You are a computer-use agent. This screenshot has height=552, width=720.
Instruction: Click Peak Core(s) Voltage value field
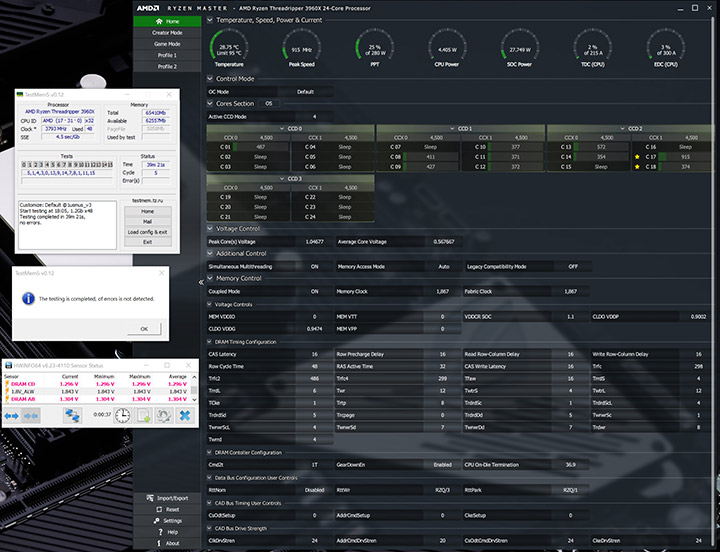[x=315, y=242]
